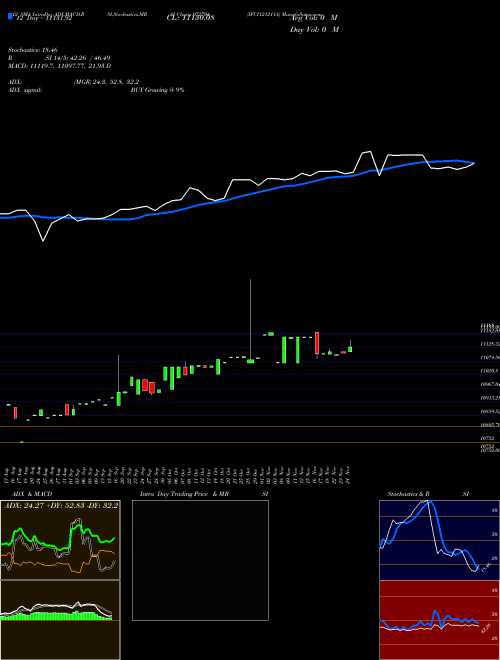The image size is (500, 660).
Task: Click the tall-wick candle near 29 Oct
Action: [x=250, y=321]
